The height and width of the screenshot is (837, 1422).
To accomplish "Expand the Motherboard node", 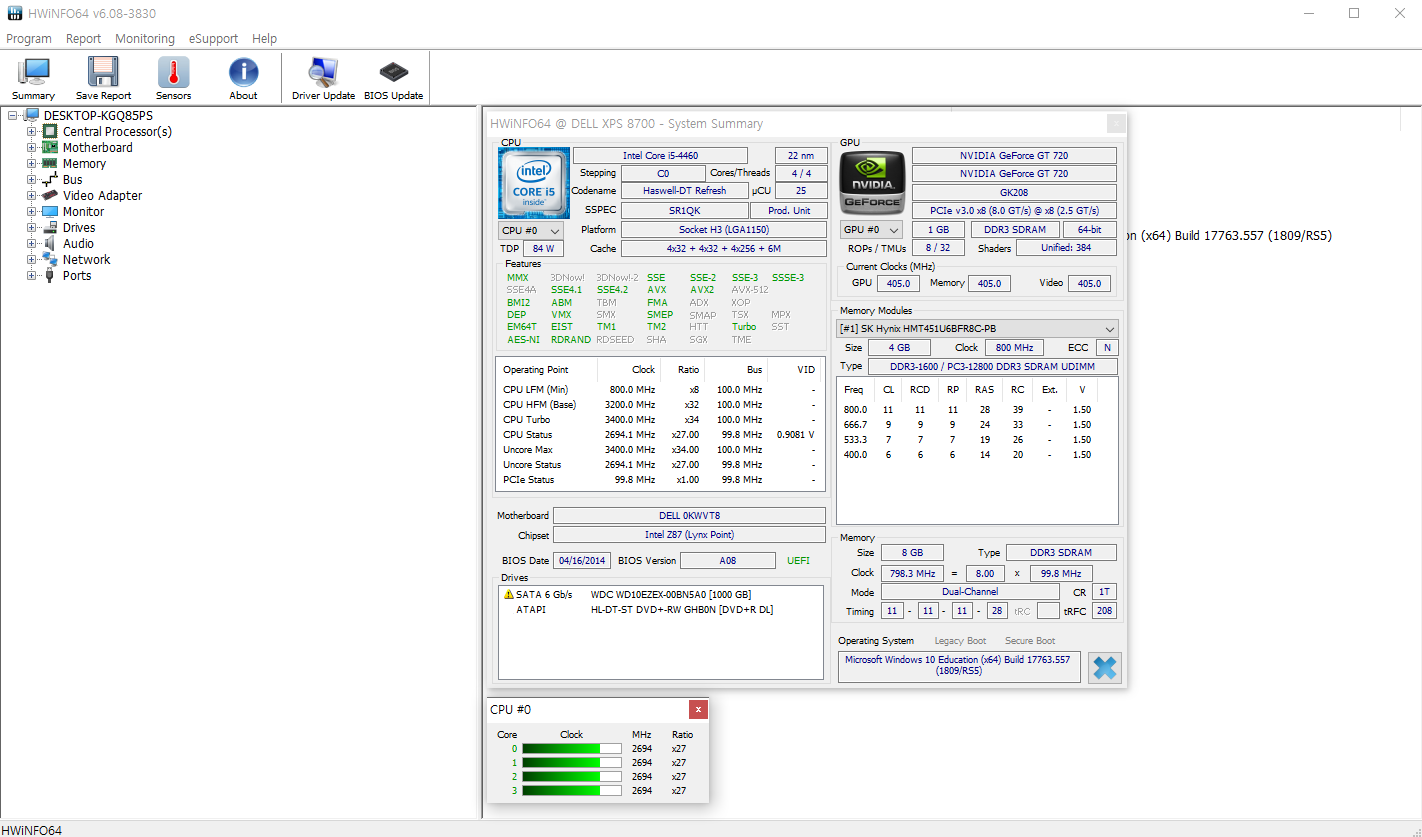I will [31, 147].
